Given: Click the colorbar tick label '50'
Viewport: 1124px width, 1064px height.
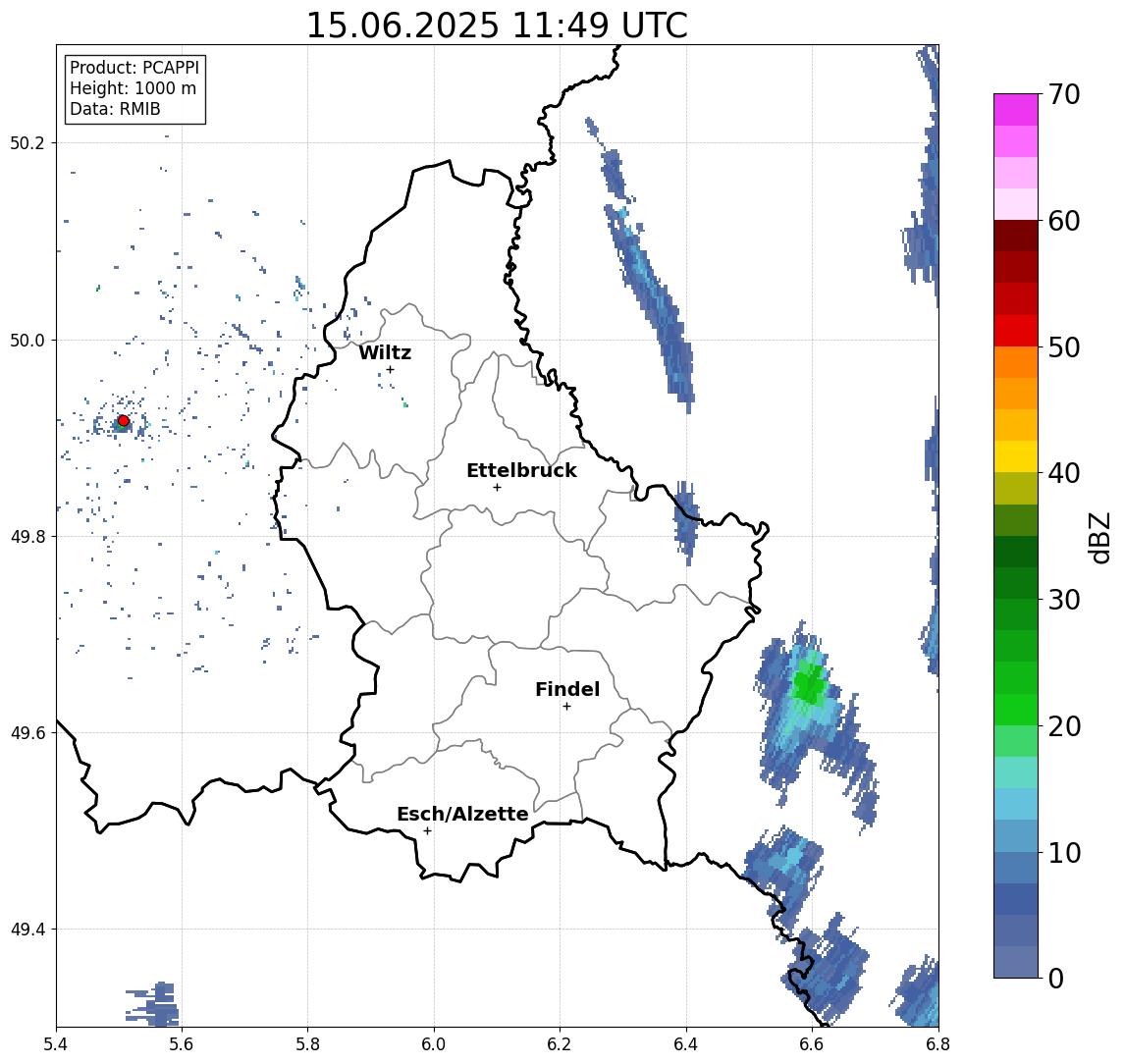Looking at the screenshot, I should [1063, 347].
